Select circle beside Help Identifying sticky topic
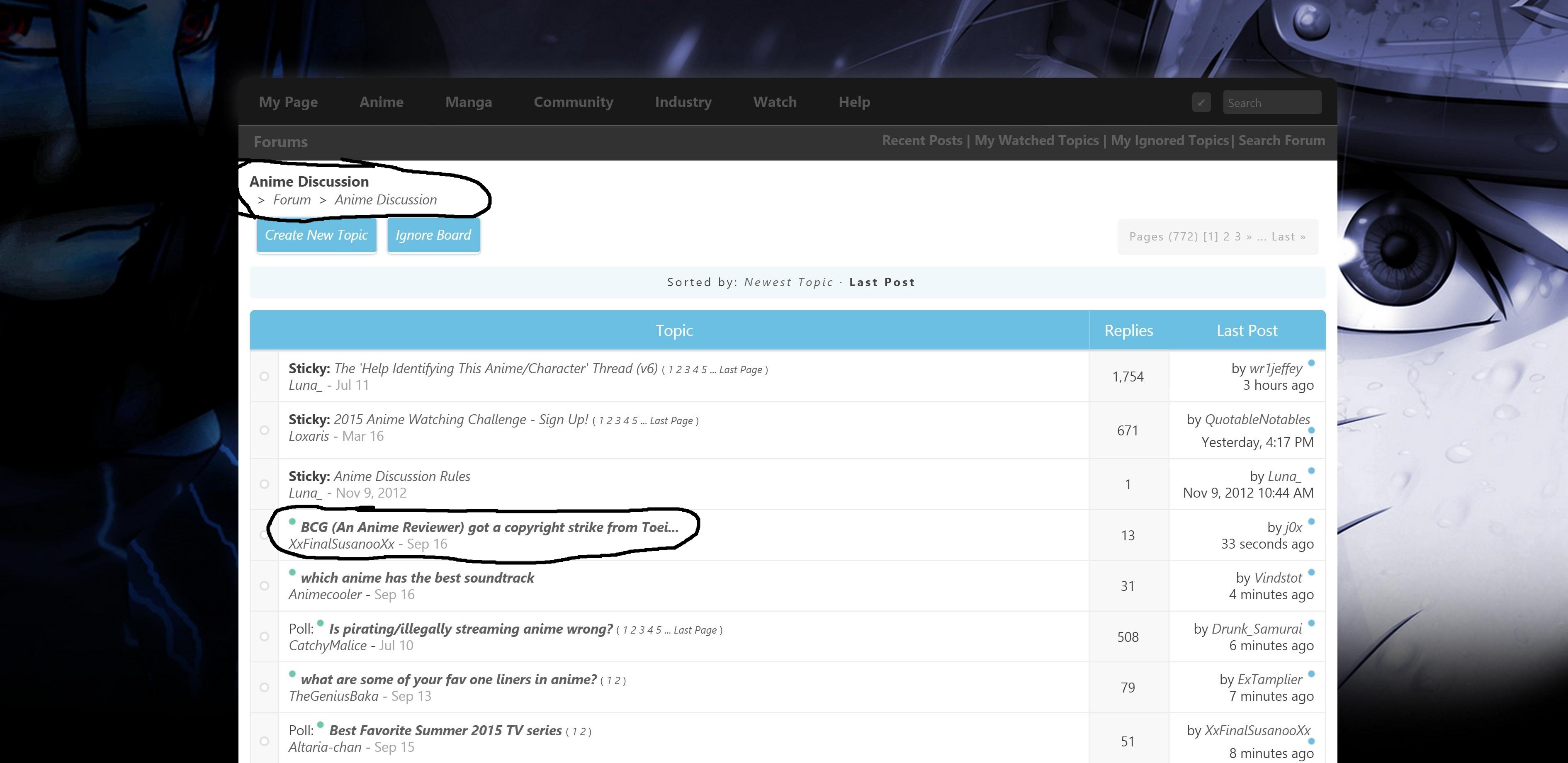Image resolution: width=1568 pixels, height=763 pixels. click(x=264, y=376)
